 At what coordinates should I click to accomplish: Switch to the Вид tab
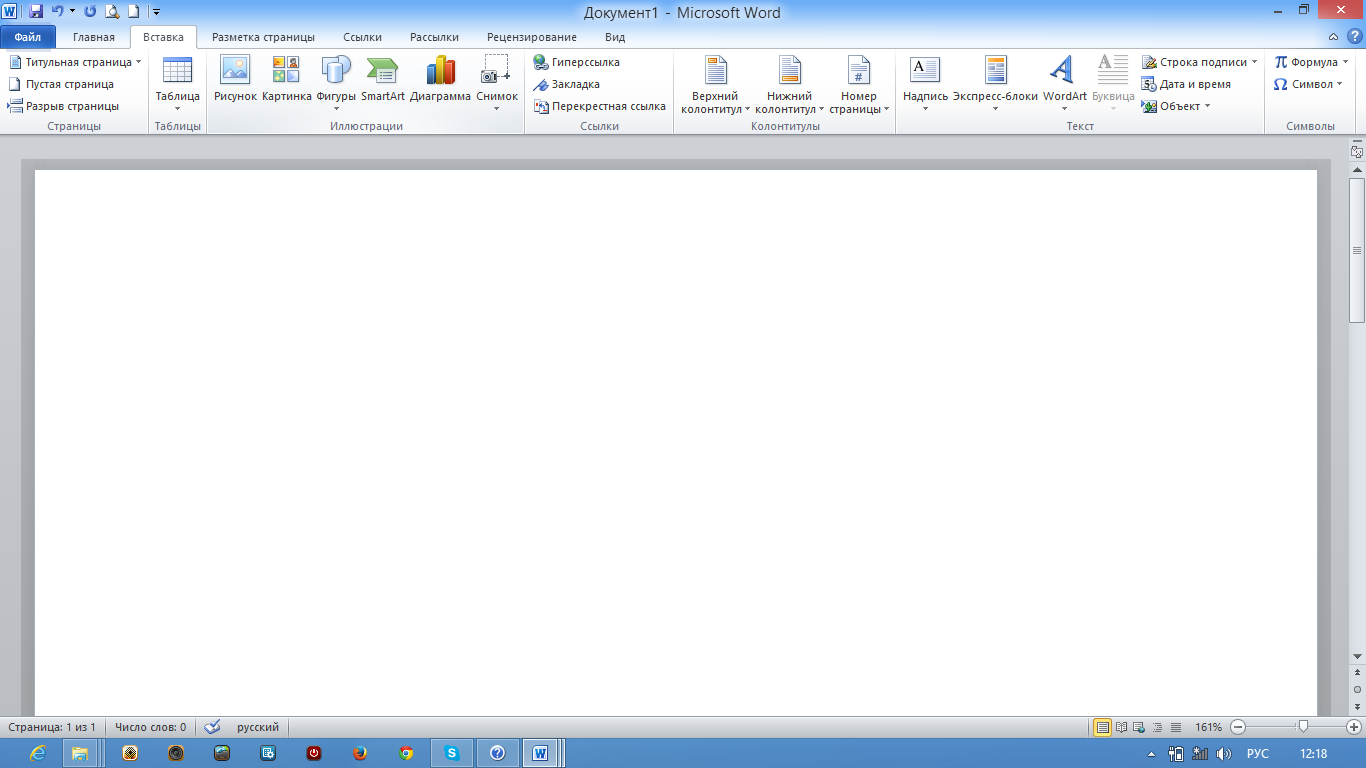[x=615, y=37]
